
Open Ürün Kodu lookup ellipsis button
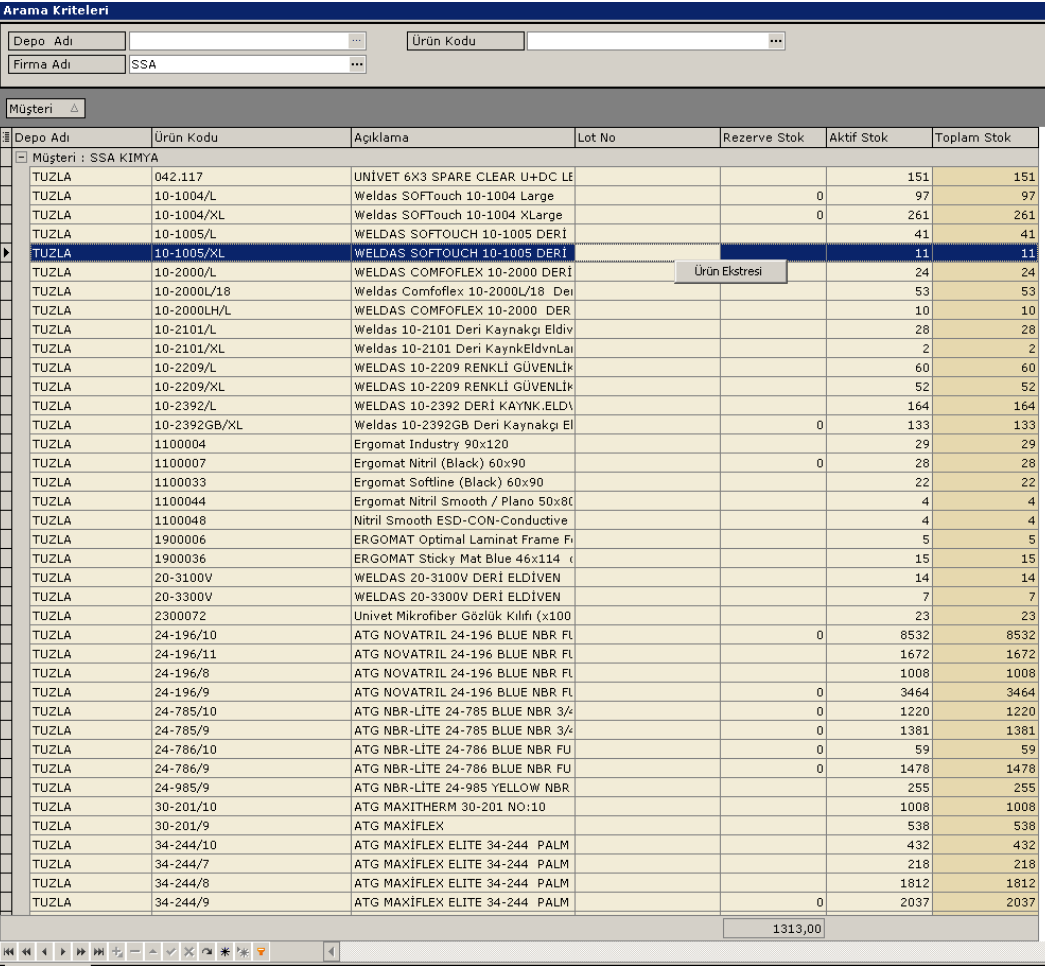pyautogui.click(x=775, y=41)
